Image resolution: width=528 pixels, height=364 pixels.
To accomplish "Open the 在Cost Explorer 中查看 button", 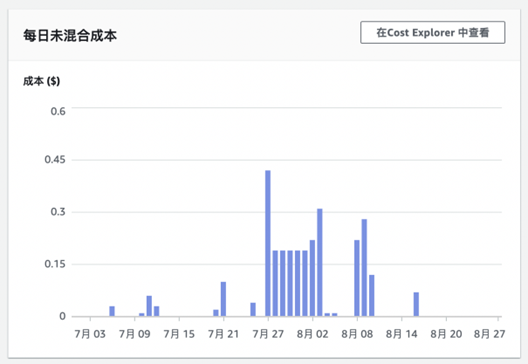I will [x=432, y=32].
